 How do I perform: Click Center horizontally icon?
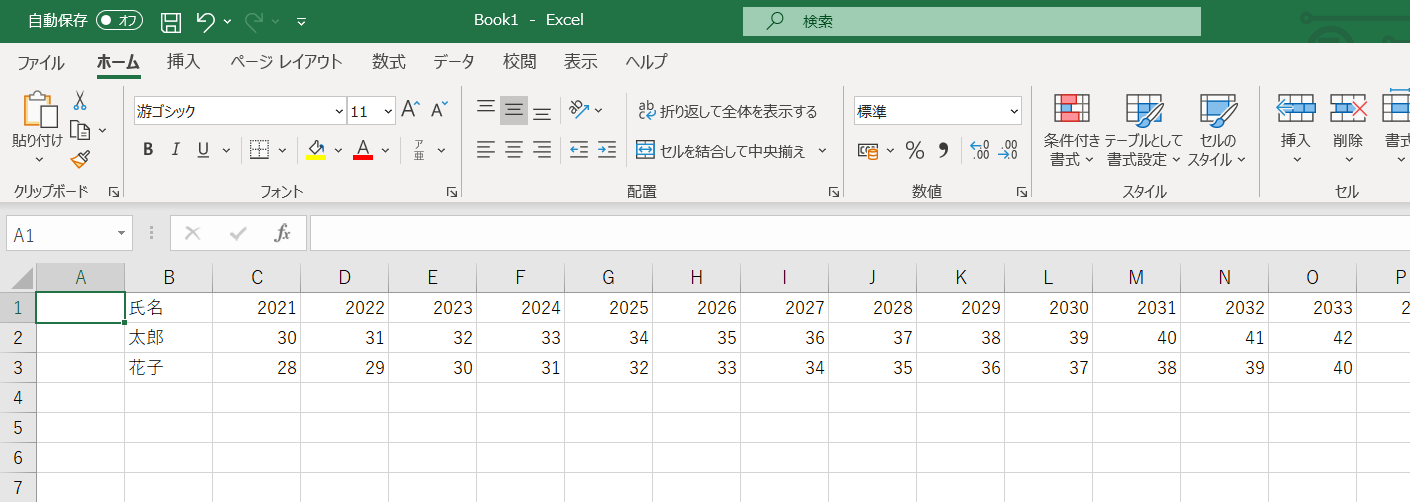click(x=514, y=150)
